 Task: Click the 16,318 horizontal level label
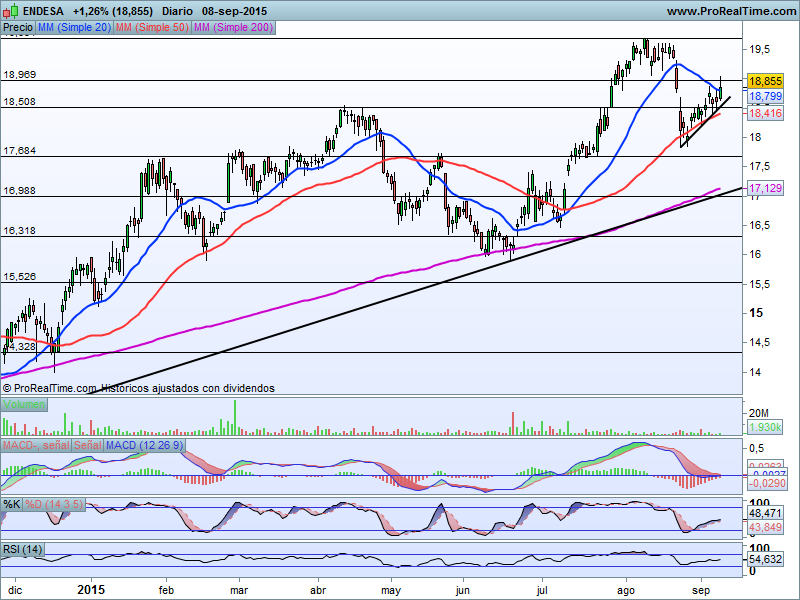pyautogui.click(x=20, y=231)
